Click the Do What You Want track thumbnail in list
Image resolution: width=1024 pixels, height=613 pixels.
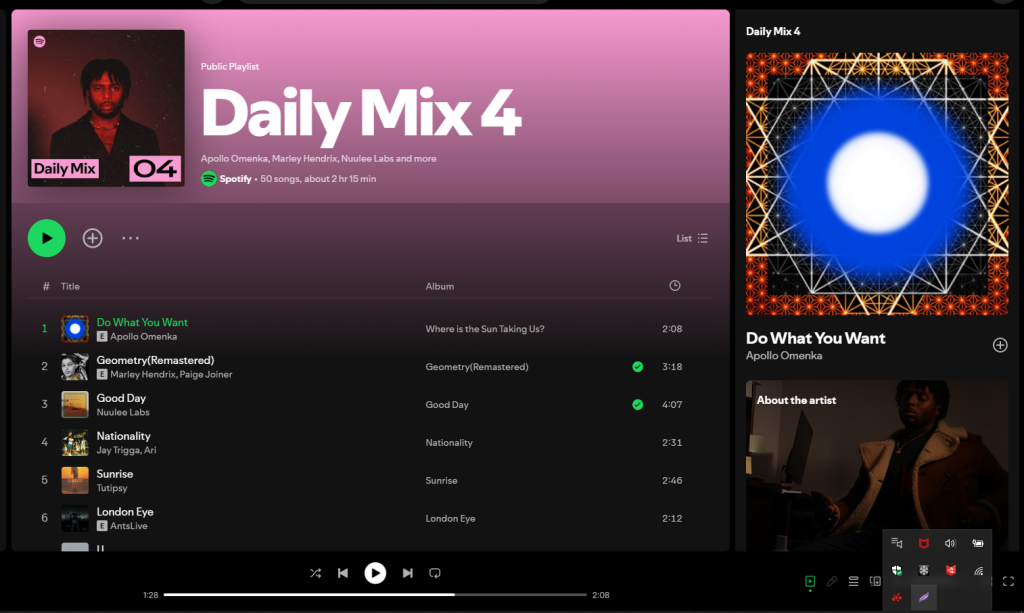pyautogui.click(x=74, y=329)
